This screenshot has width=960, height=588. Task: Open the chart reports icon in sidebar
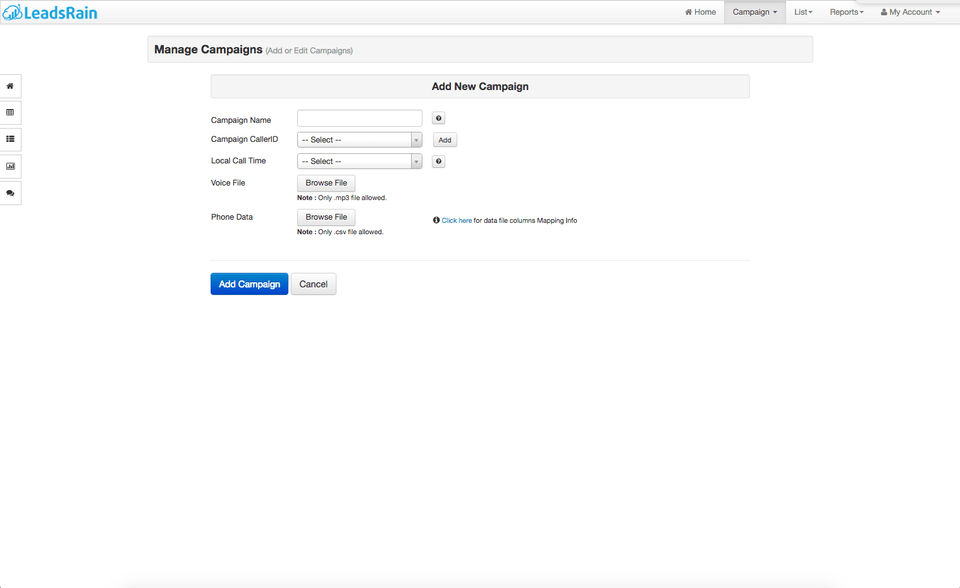pos(10,166)
